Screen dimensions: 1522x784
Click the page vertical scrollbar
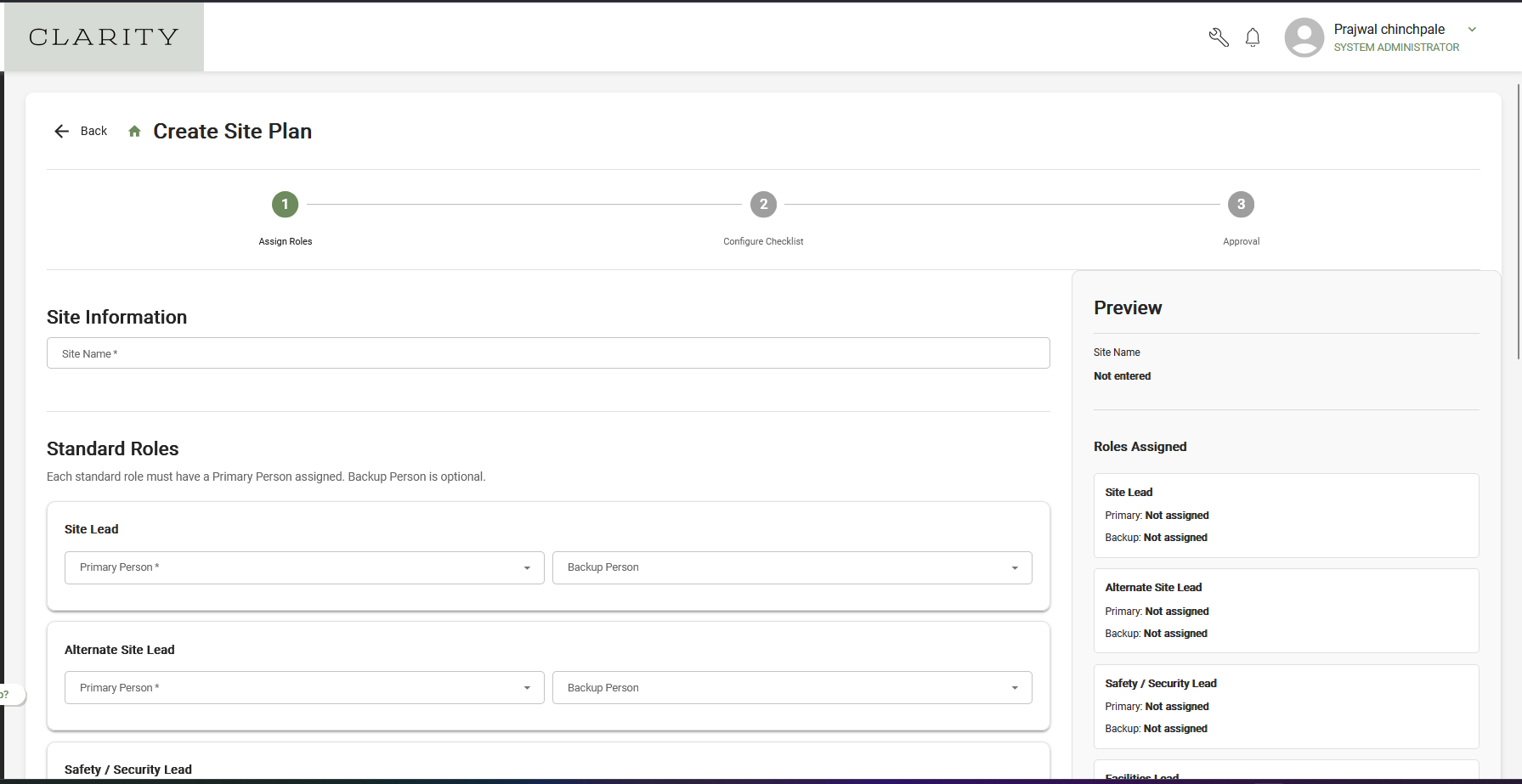click(1519, 221)
